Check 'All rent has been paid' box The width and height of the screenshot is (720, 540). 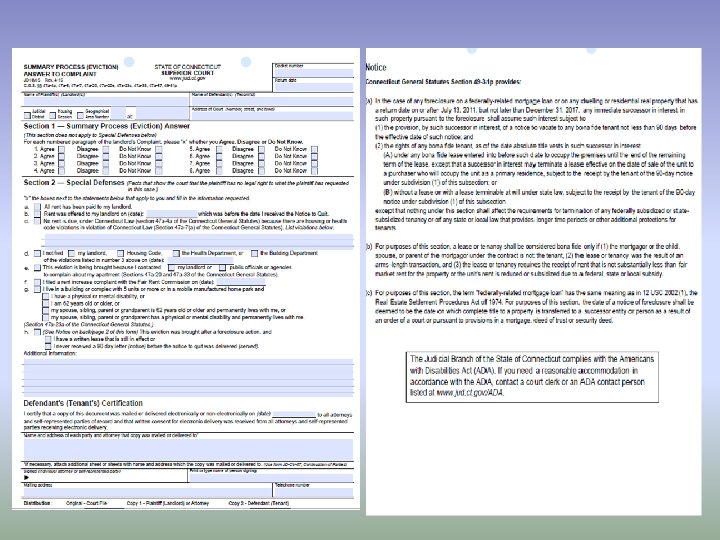[x=37, y=207]
